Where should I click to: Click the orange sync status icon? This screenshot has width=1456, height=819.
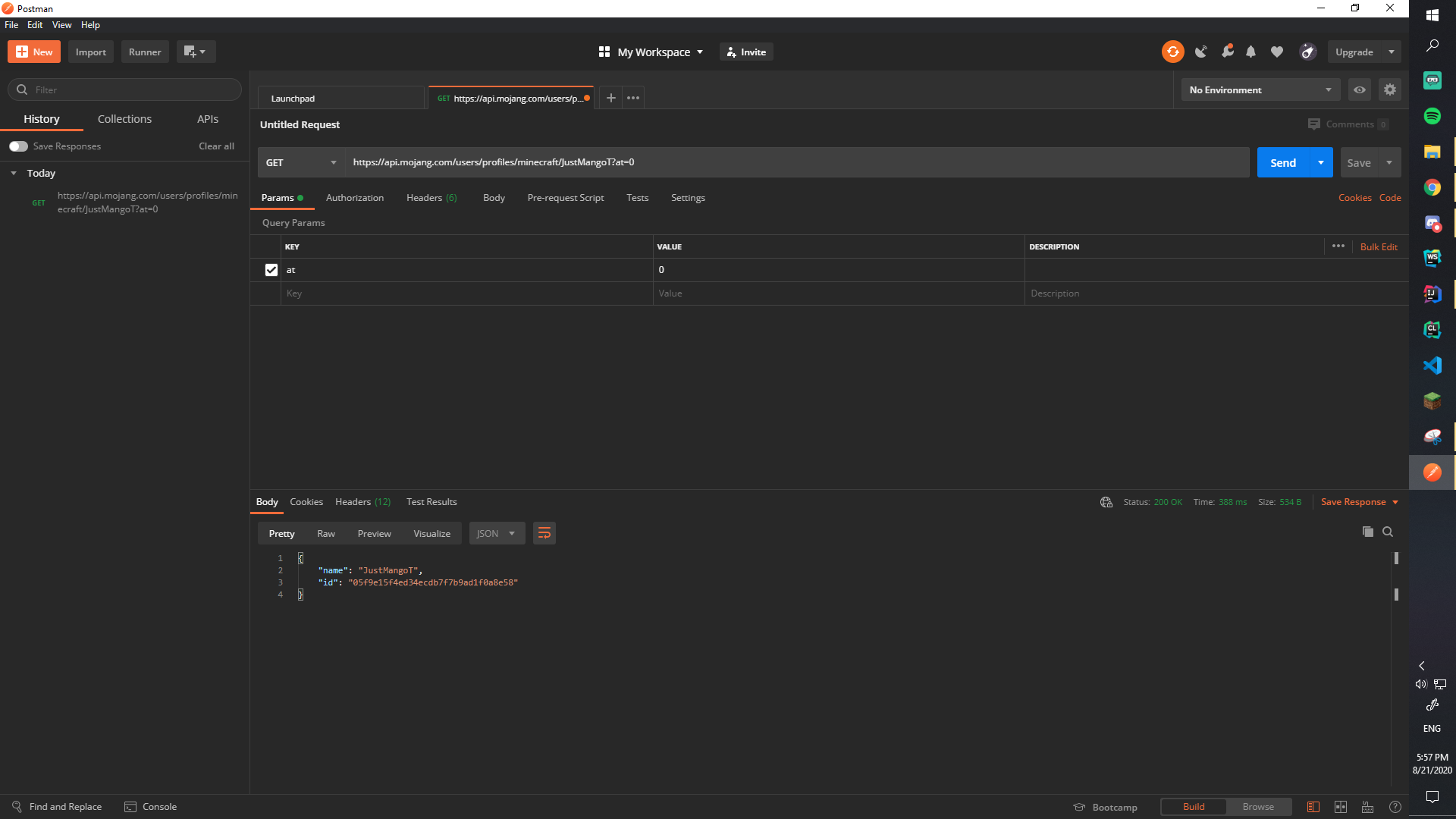1172,52
